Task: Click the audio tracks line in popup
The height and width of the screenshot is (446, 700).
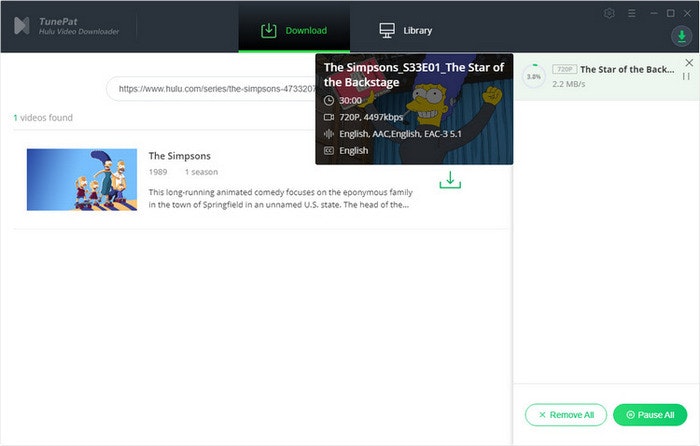Action: (393, 134)
